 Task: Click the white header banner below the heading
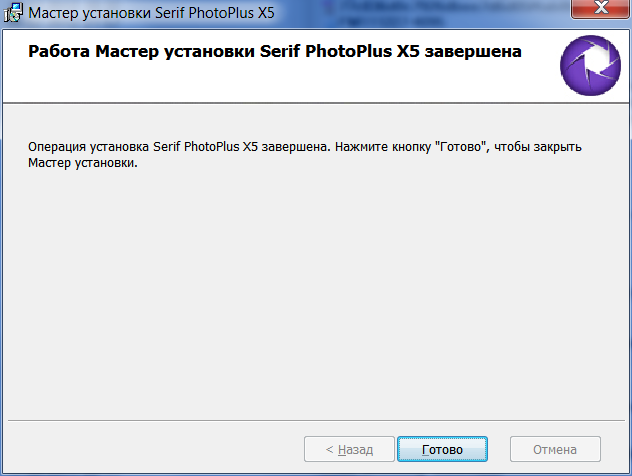point(282,83)
